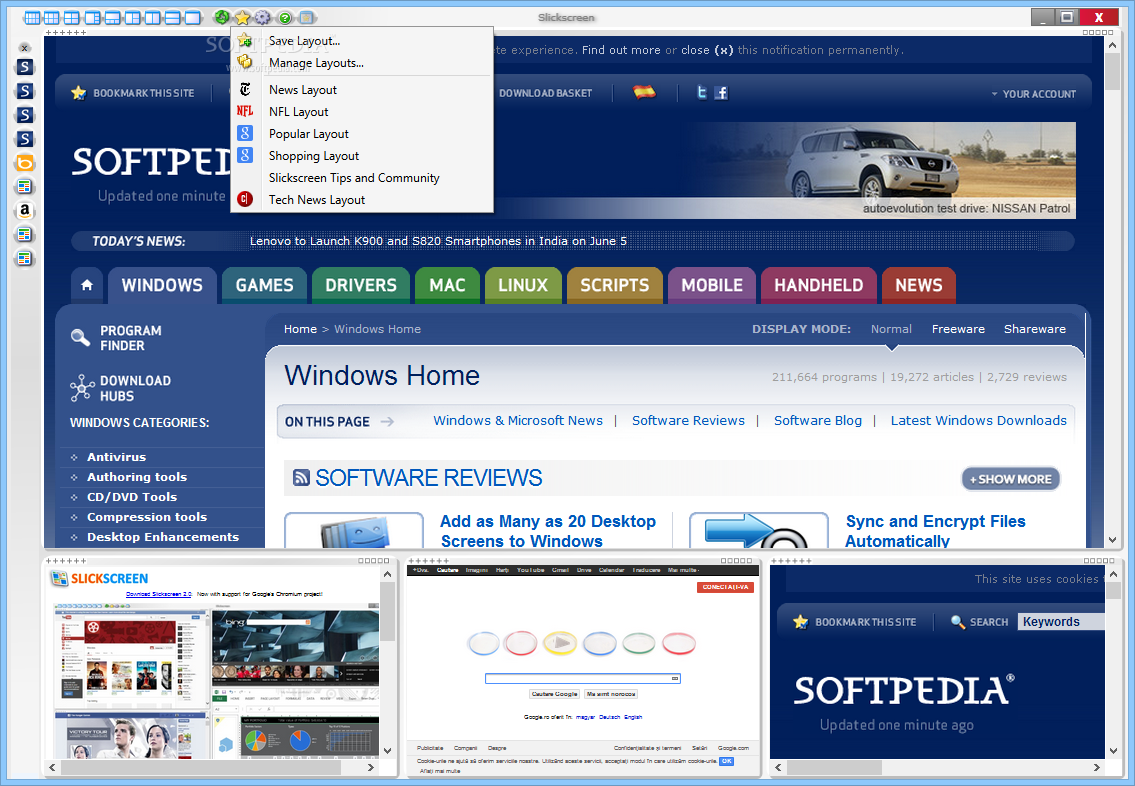Open Windows & Microsoft News link
The height and width of the screenshot is (786, 1135).
tap(518, 421)
